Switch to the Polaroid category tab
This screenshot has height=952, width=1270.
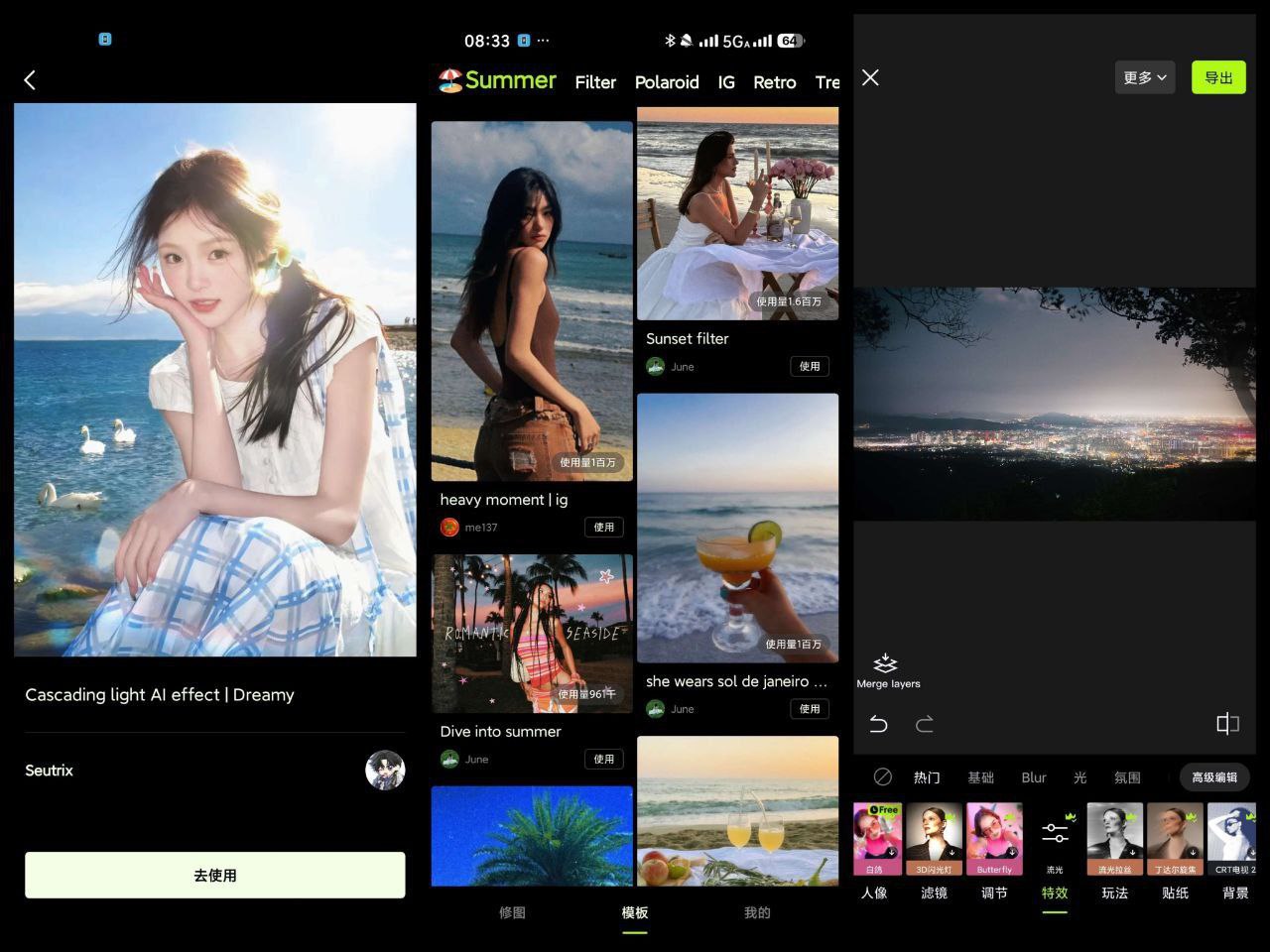pos(667,82)
